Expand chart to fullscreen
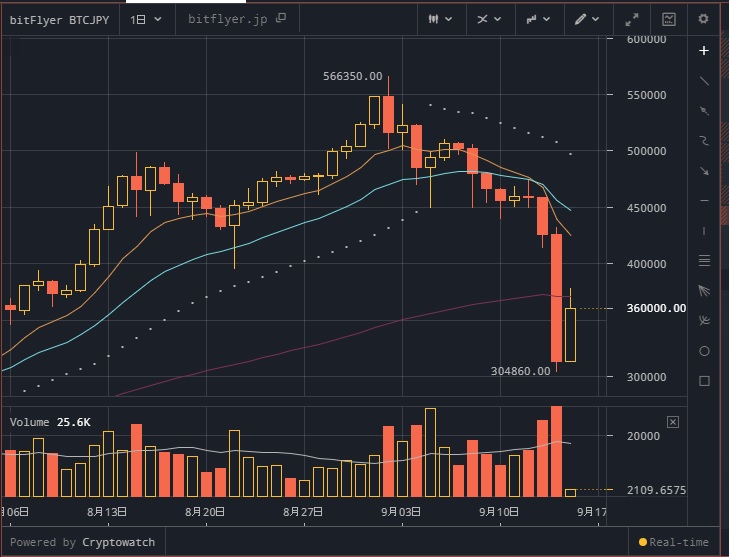729x557 pixels. click(631, 19)
